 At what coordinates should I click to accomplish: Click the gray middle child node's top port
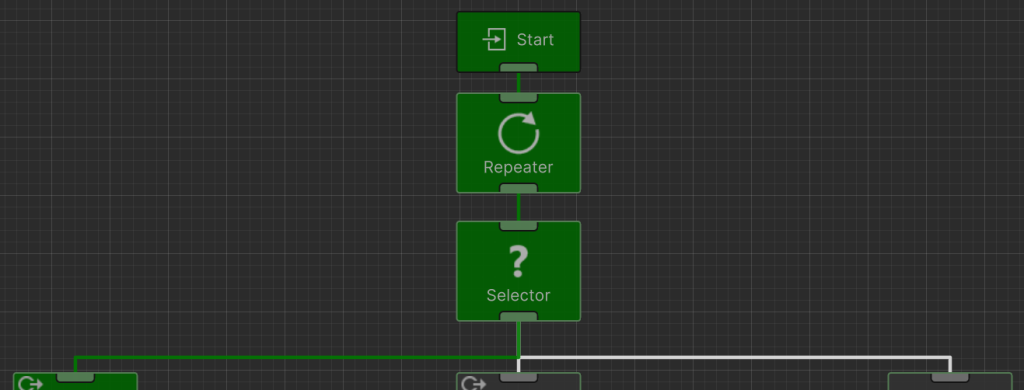(x=519, y=378)
